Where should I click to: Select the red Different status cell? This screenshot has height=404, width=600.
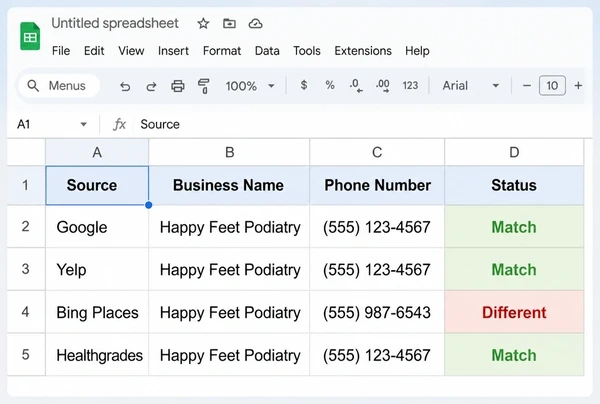pos(514,312)
